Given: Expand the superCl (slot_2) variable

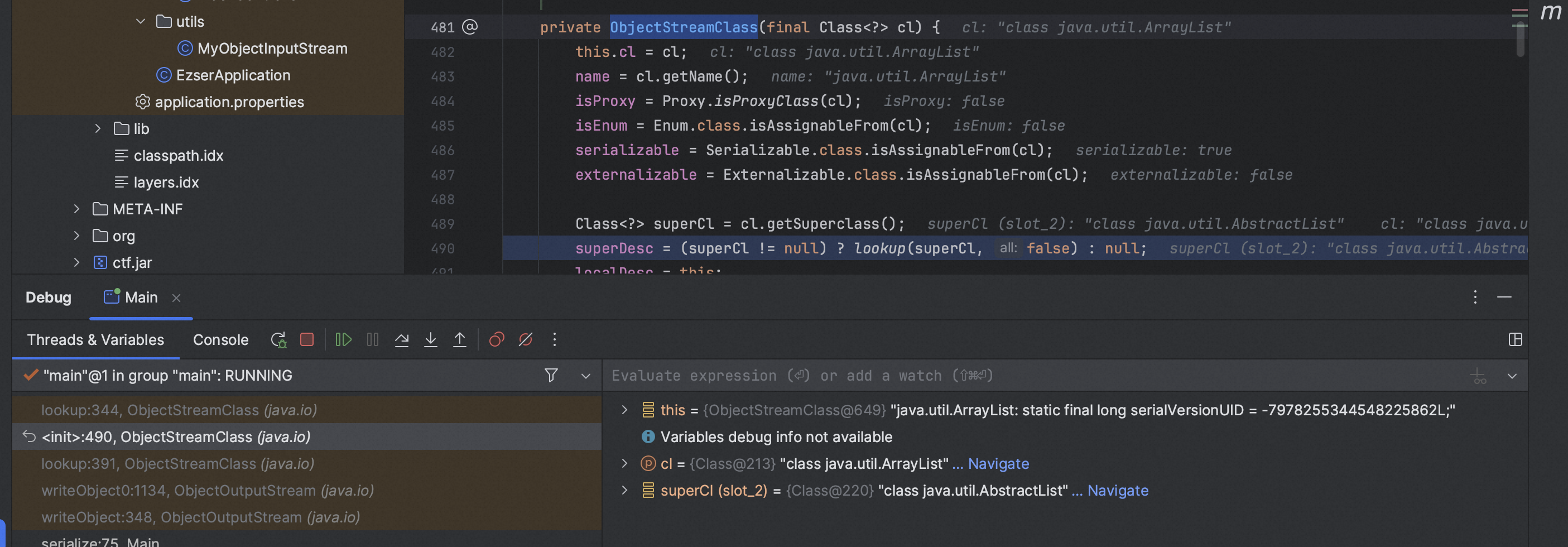Looking at the screenshot, I should click(624, 491).
